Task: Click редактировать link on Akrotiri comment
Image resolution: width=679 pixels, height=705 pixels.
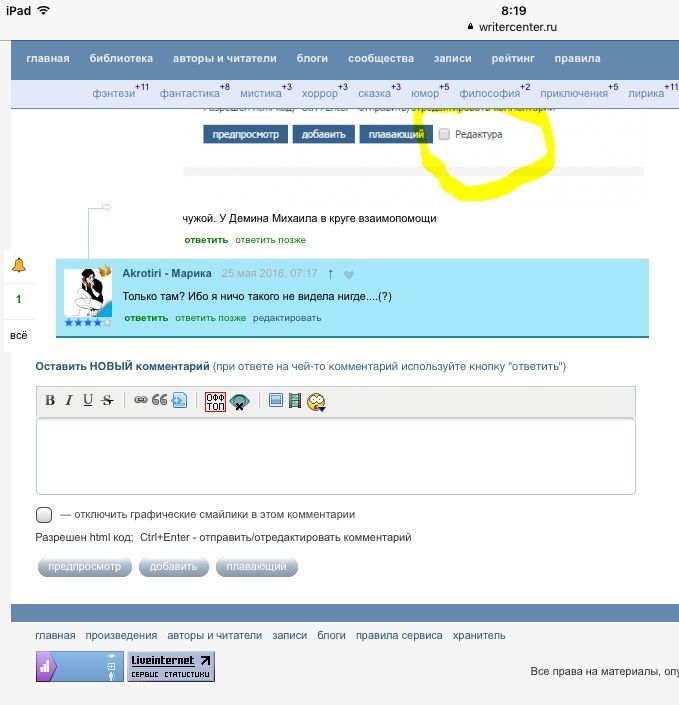Action: tap(287, 318)
